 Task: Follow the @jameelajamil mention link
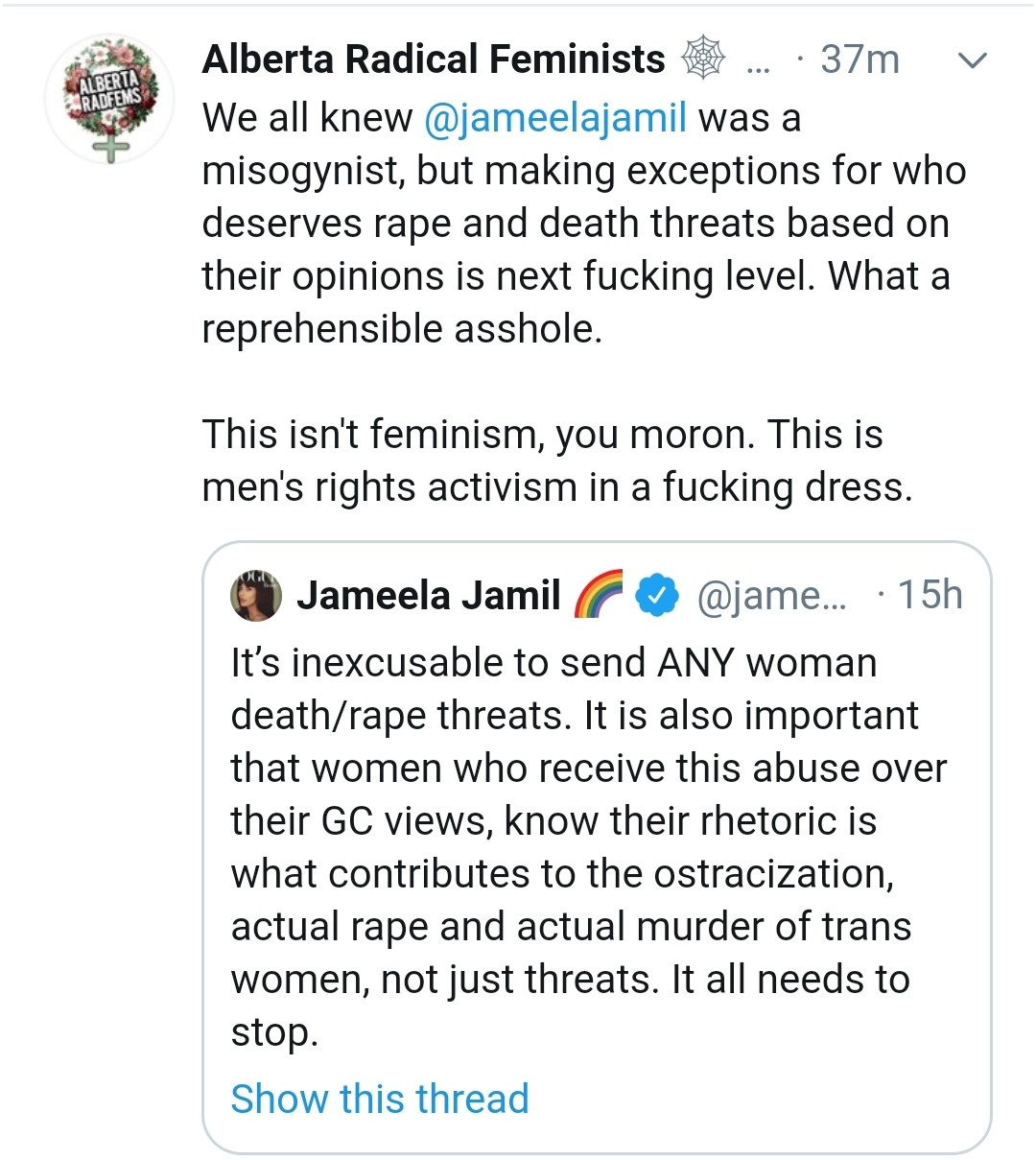(x=554, y=118)
